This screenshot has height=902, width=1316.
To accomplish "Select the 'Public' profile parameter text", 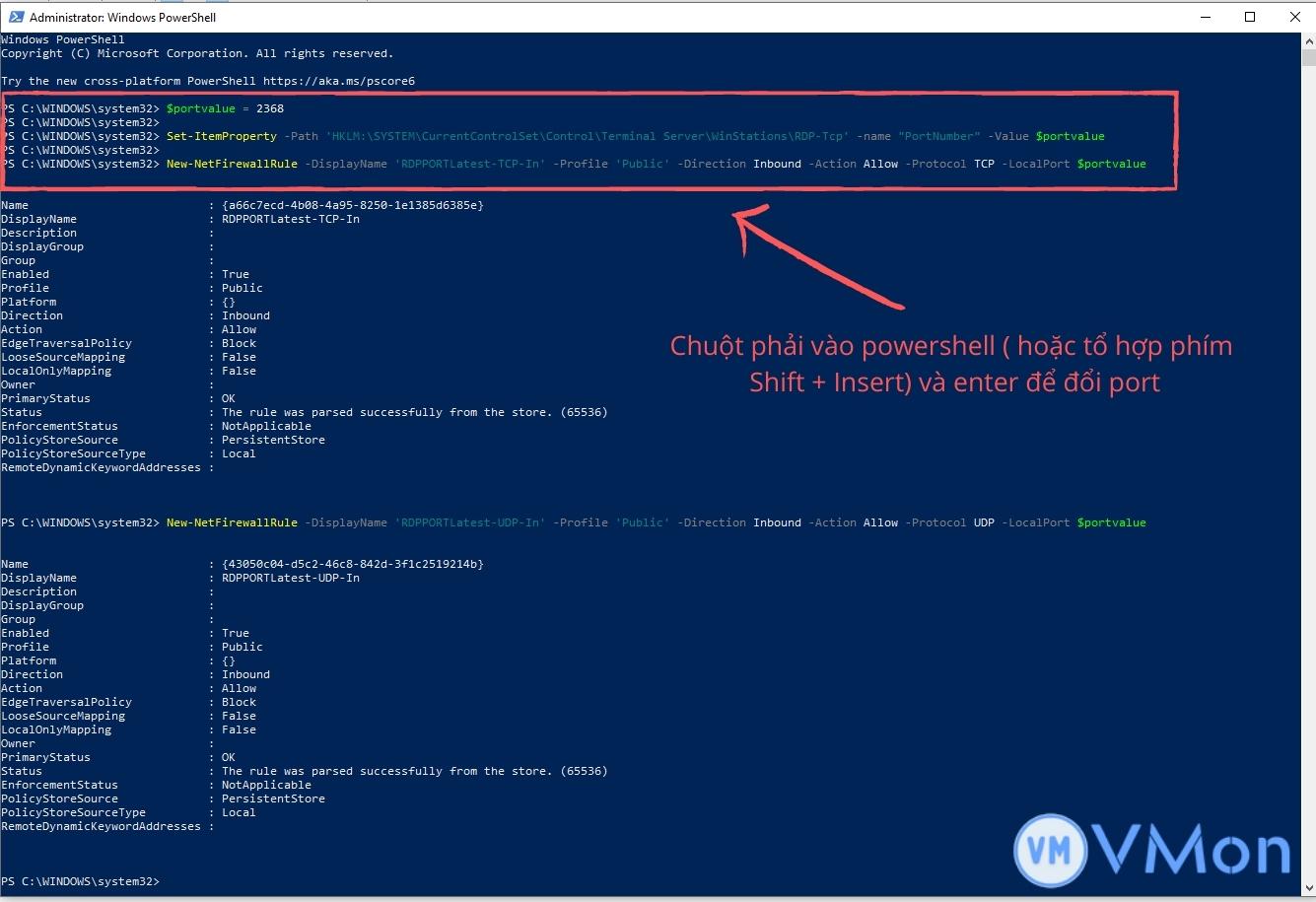I will pyautogui.click(x=643, y=164).
